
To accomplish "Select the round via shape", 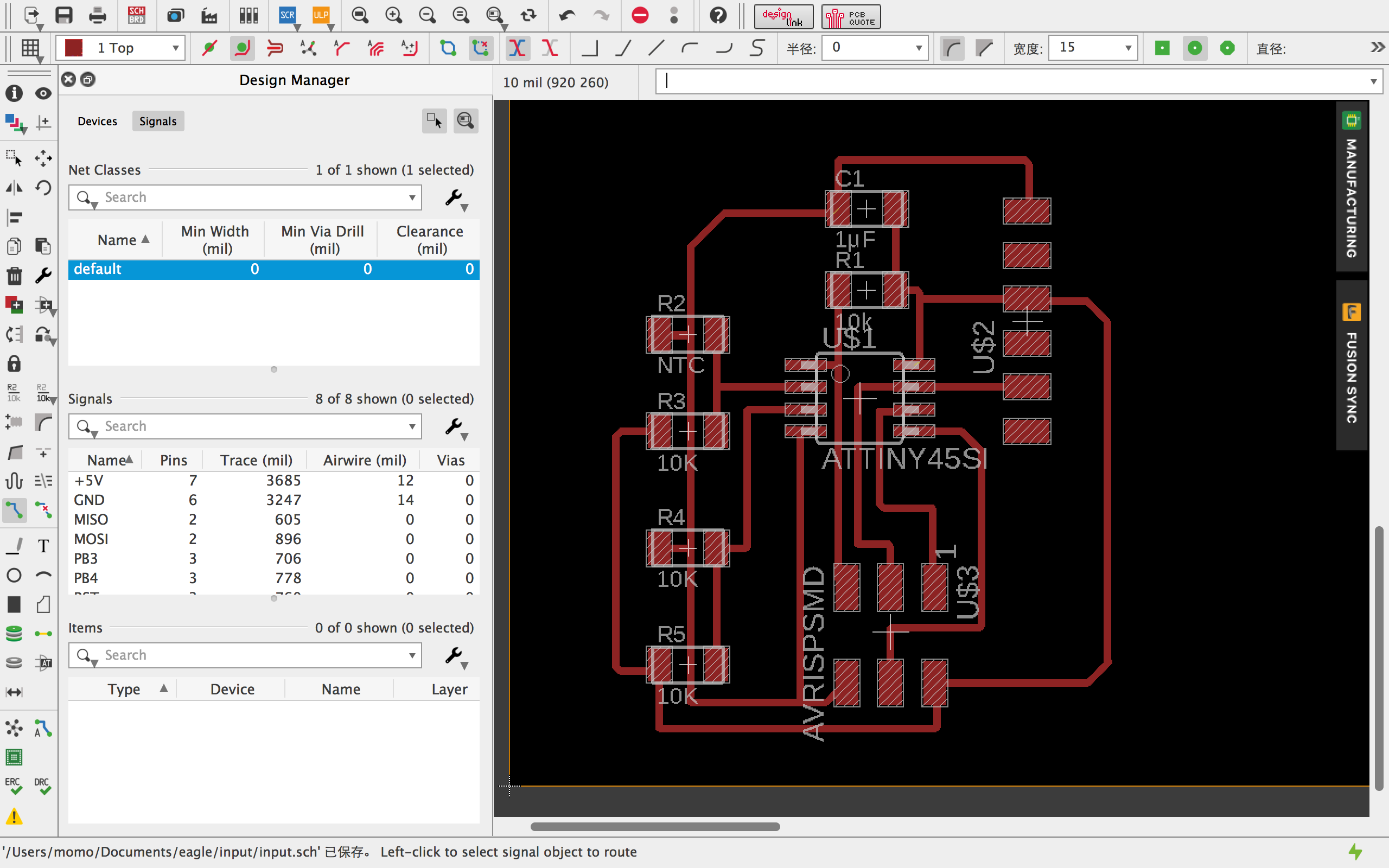I will pos(1194,48).
